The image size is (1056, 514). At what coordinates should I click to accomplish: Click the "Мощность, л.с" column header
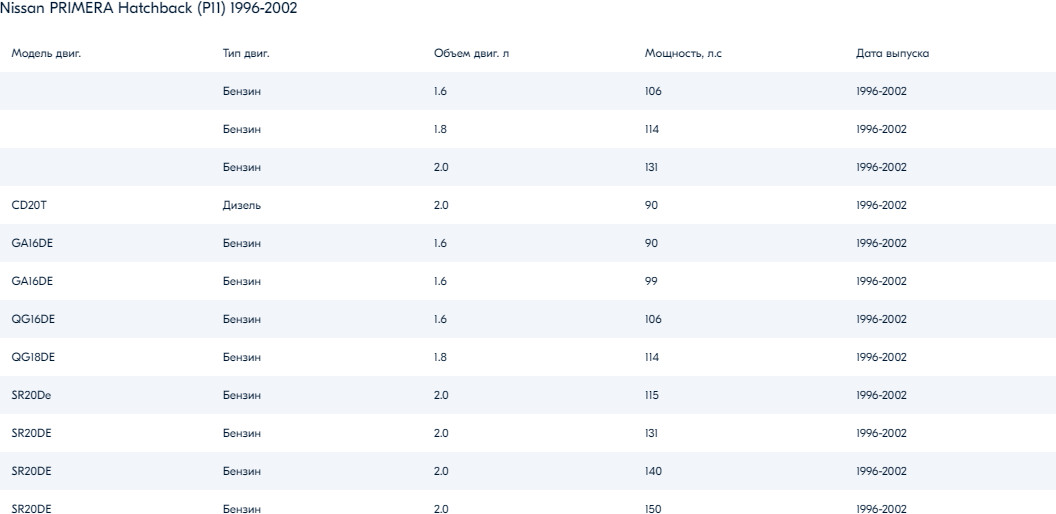point(683,53)
